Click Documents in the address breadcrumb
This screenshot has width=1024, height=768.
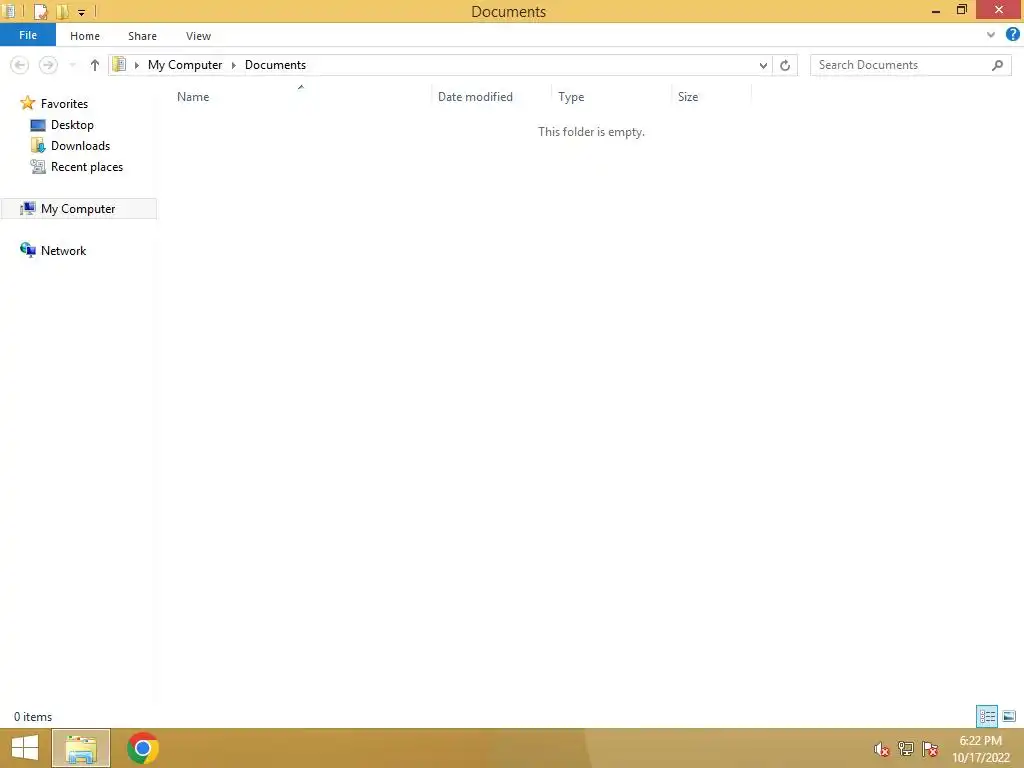275,65
